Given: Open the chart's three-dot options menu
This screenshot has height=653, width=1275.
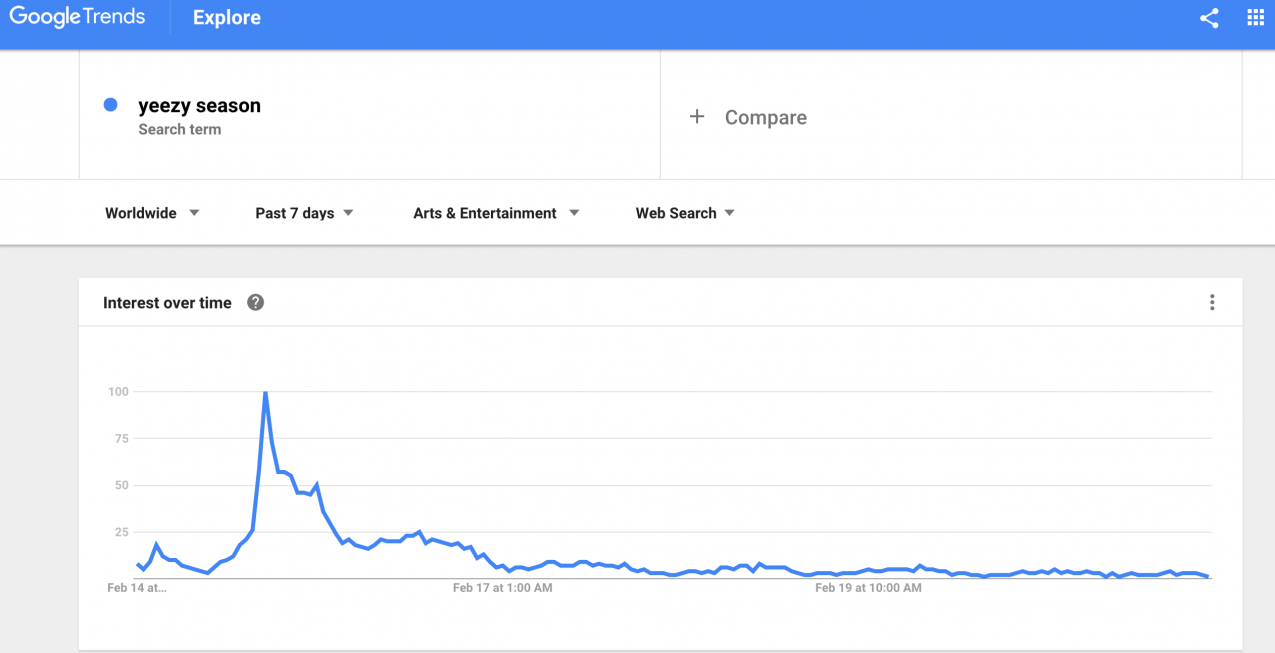Looking at the screenshot, I should coord(1212,302).
